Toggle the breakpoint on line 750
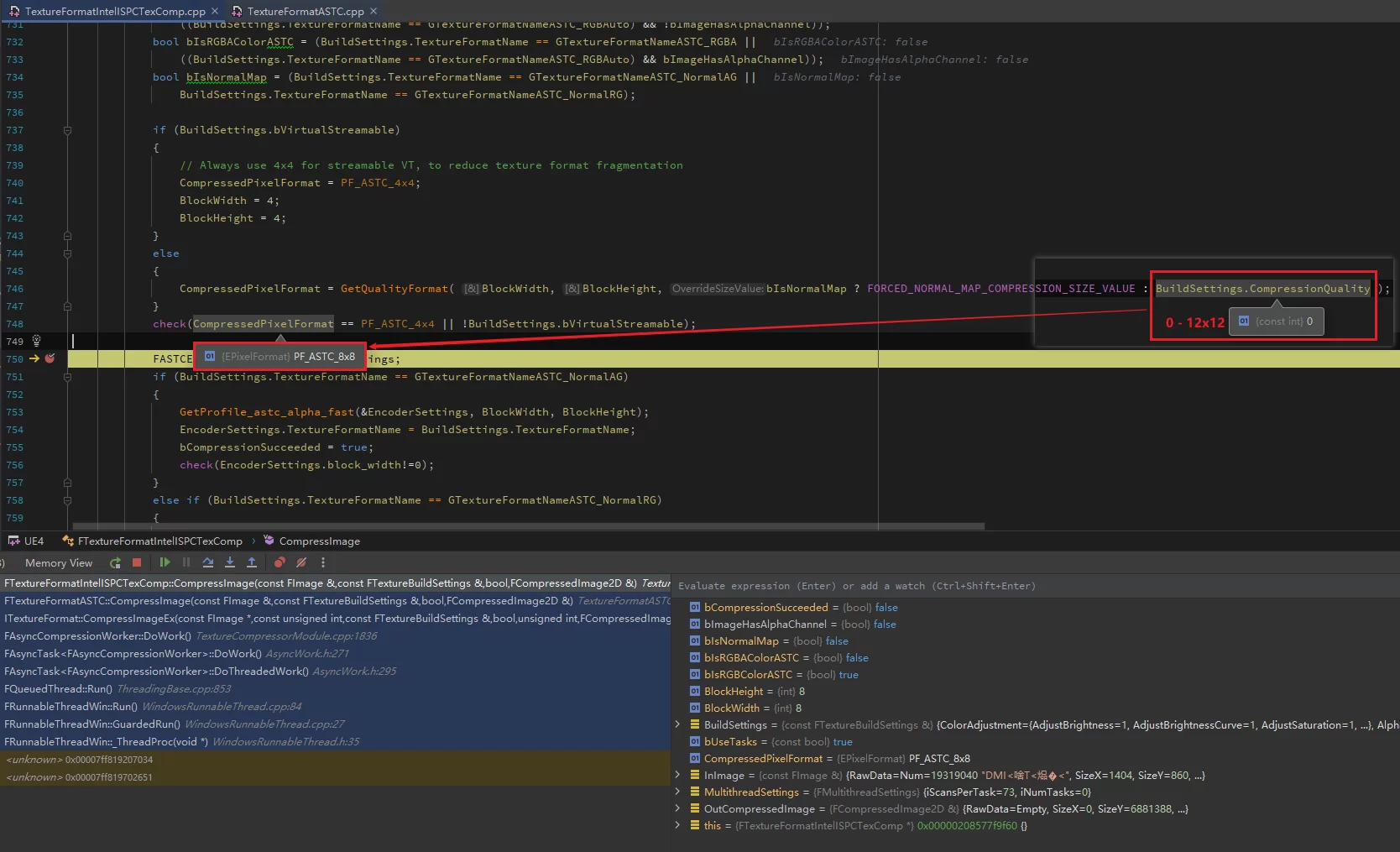Screen dimensions: 1400x852 [50, 358]
